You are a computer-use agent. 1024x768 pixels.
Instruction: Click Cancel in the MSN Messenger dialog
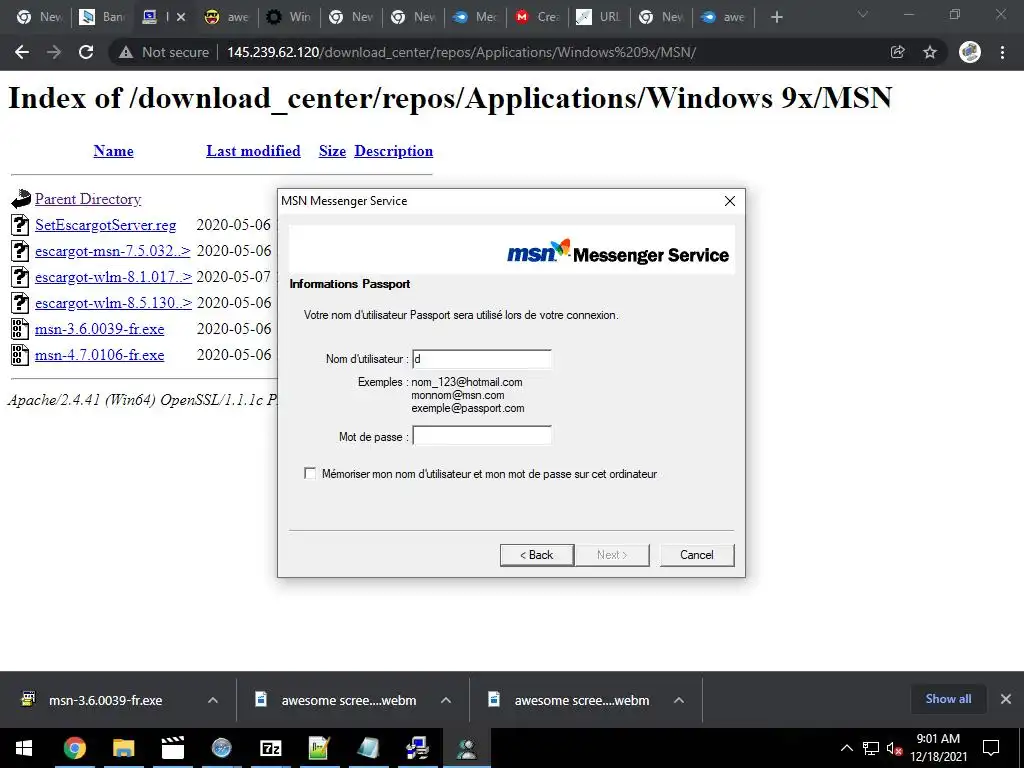(x=697, y=555)
